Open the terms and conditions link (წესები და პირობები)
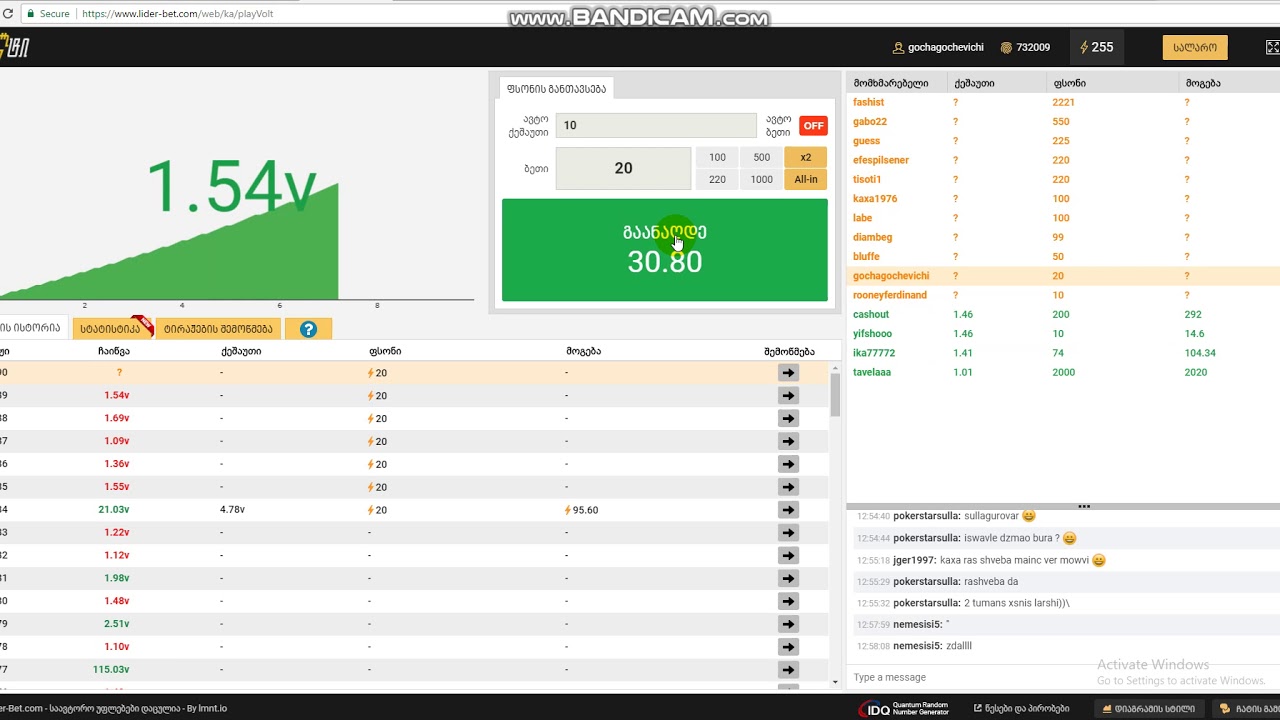Image resolution: width=1280 pixels, height=720 pixels. pos(1021,709)
